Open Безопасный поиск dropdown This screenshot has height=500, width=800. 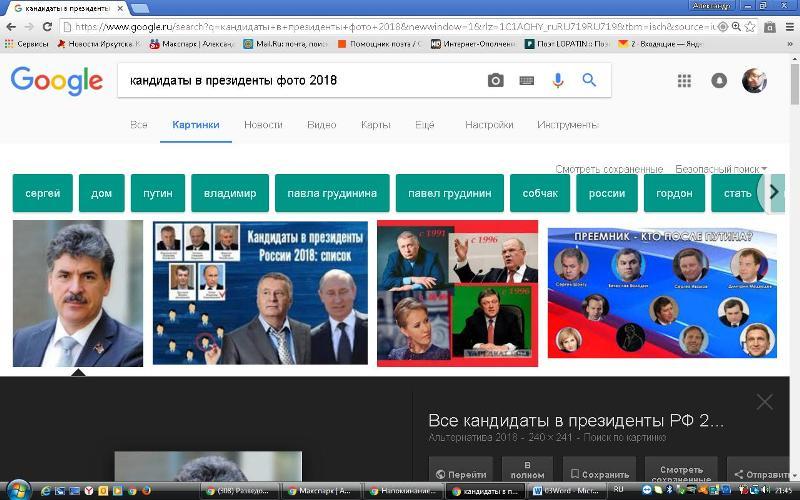721,169
